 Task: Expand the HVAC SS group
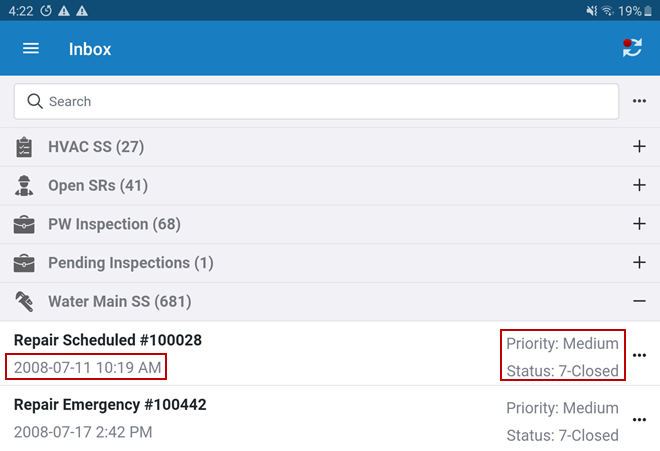[x=639, y=147]
